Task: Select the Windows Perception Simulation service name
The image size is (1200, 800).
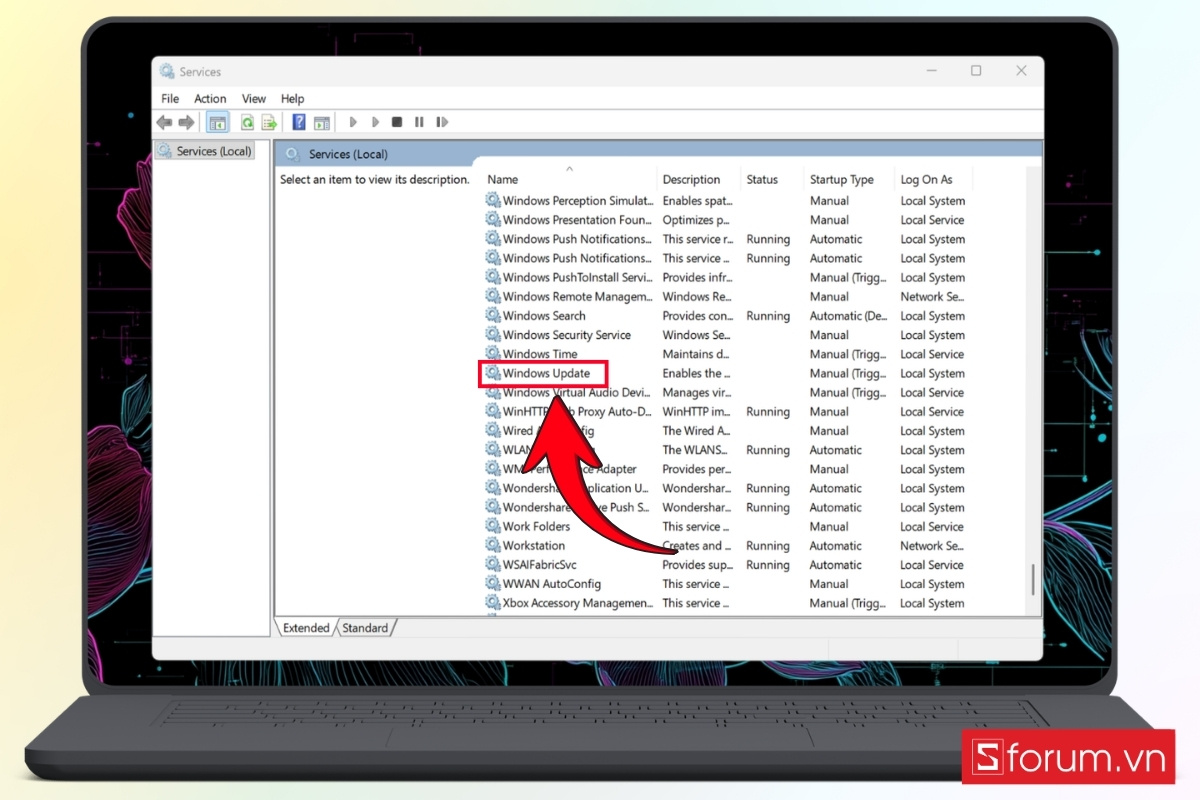Action: click(x=578, y=201)
